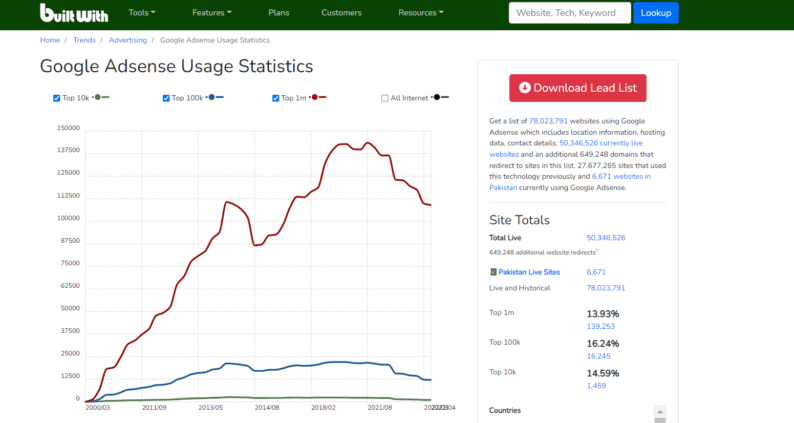Click the 13.93% Top 1m percentage
The height and width of the screenshot is (423, 794).
(603, 314)
